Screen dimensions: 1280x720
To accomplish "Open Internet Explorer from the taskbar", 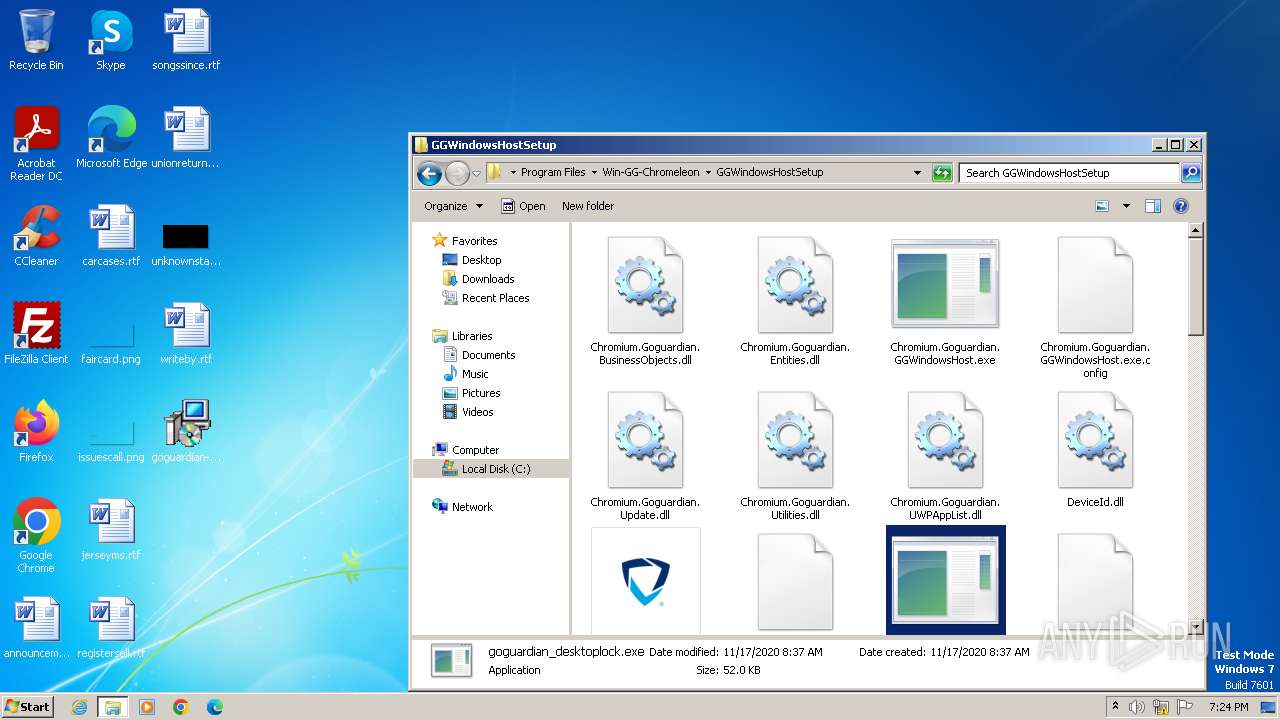I will coord(79,707).
